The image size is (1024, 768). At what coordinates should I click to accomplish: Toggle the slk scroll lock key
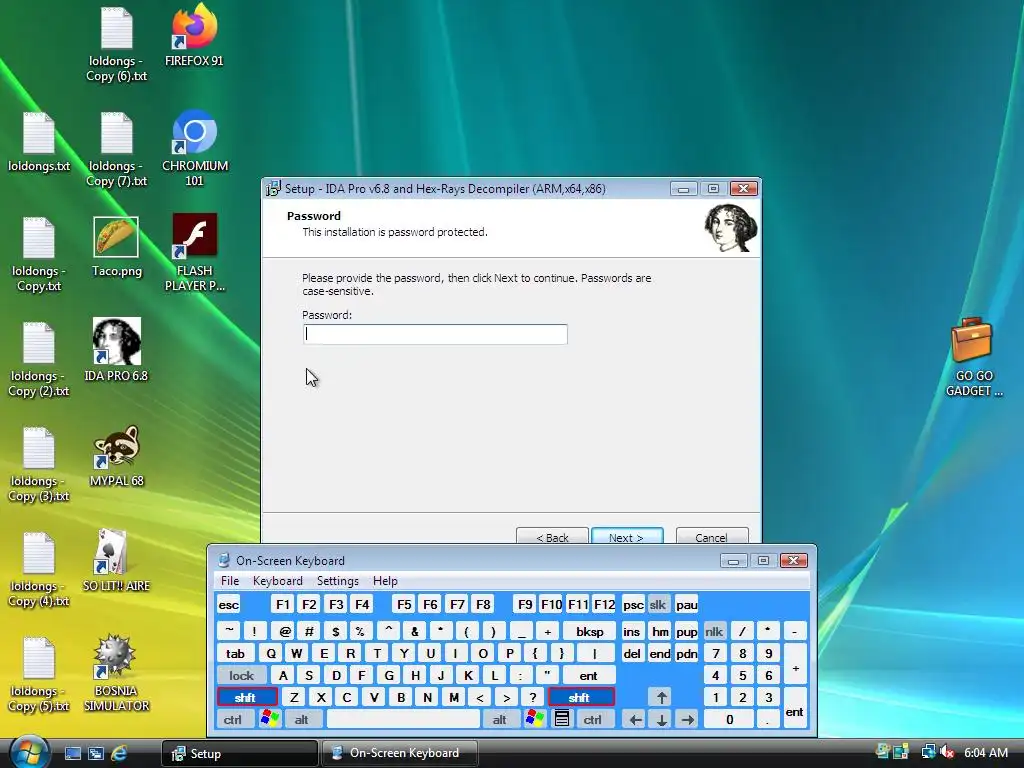[x=658, y=605]
